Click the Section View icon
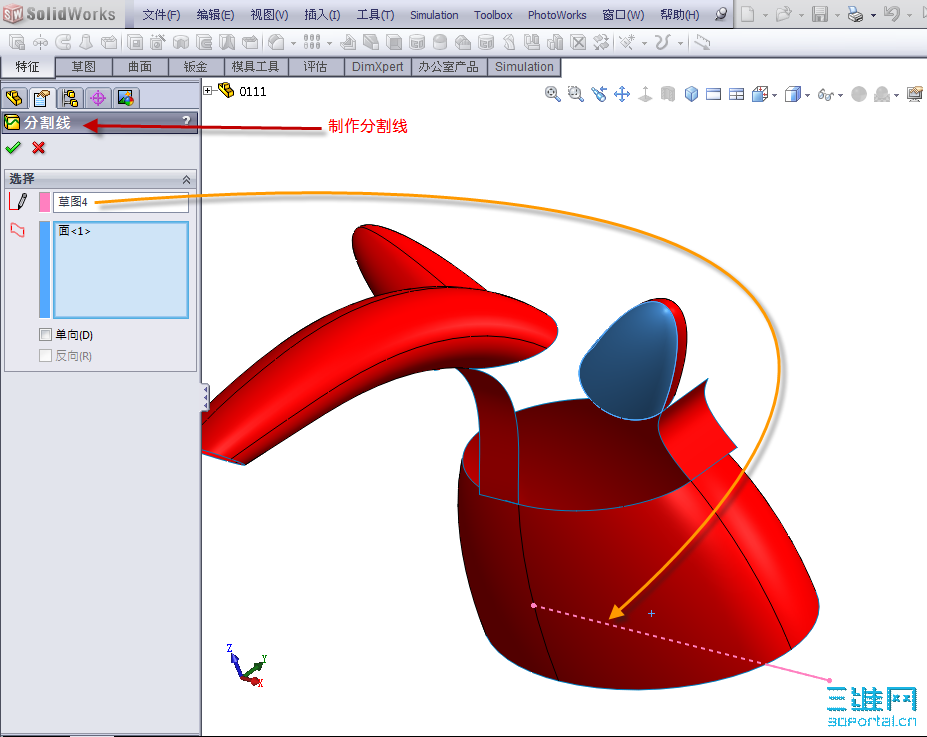The image size is (927, 737). [668, 94]
